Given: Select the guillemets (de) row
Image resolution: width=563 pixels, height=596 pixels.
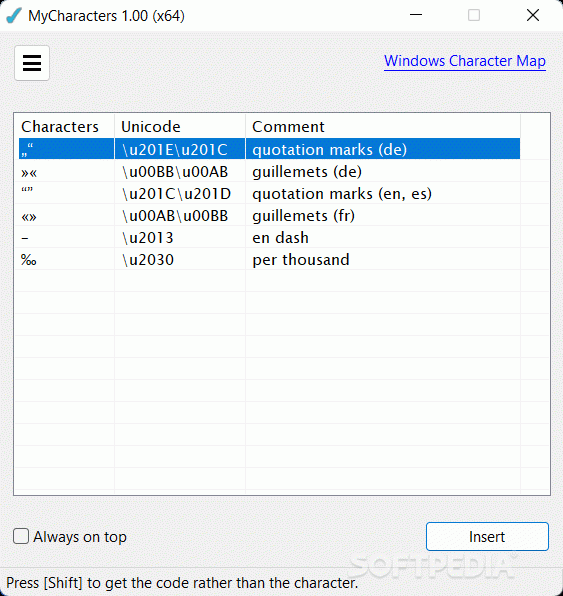Looking at the screenshot, I should (x=269, y=171).
